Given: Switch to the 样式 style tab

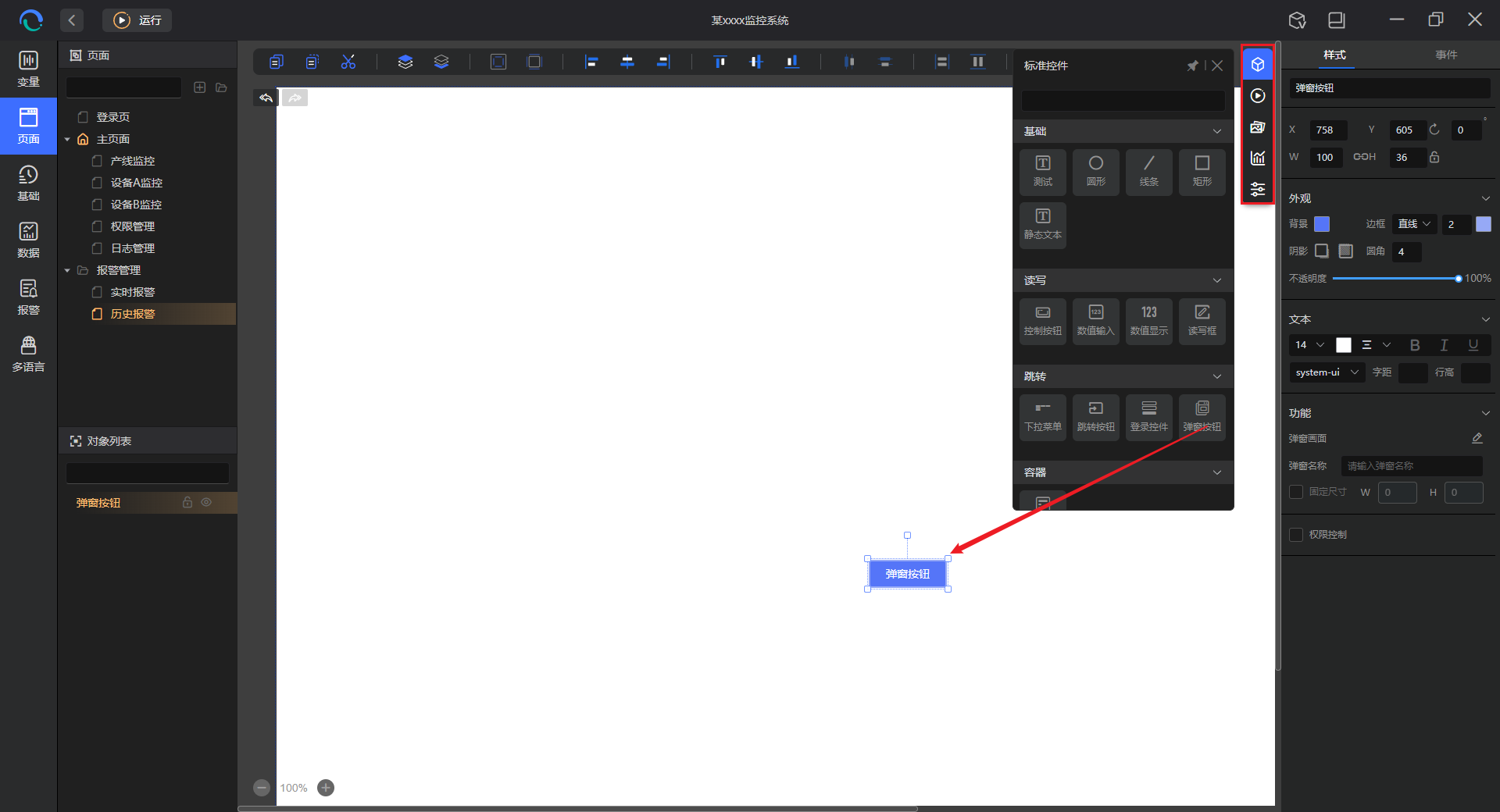Looking at the screenshot, I should point(1334,55).
